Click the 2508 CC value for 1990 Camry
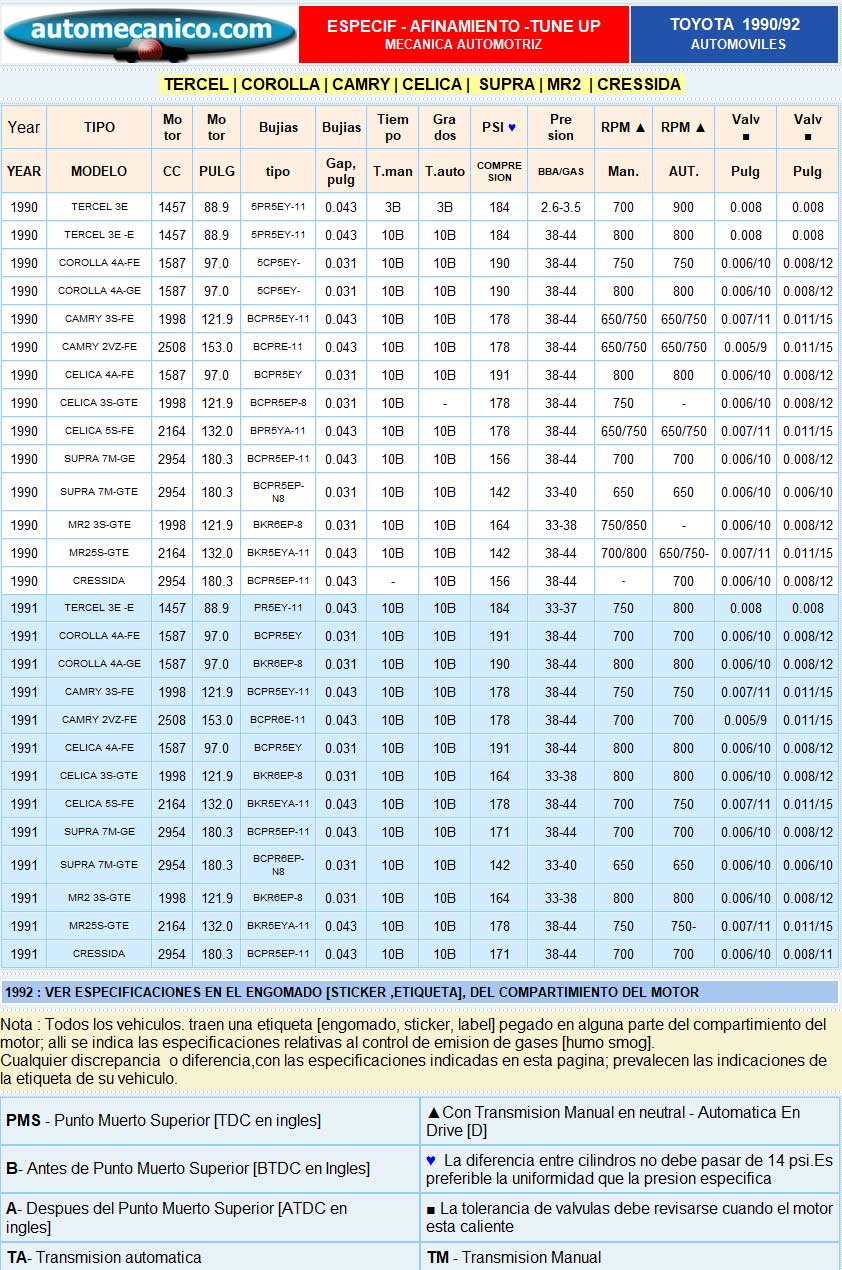The image size is (842, 1270). (172, 347)
